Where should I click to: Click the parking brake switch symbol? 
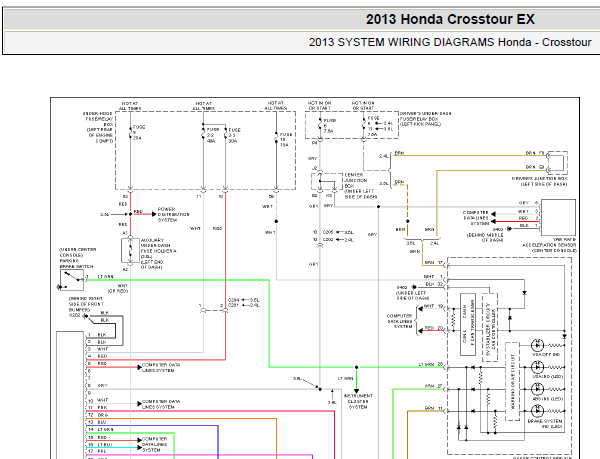pyautogui.click(x=72, y=280)
